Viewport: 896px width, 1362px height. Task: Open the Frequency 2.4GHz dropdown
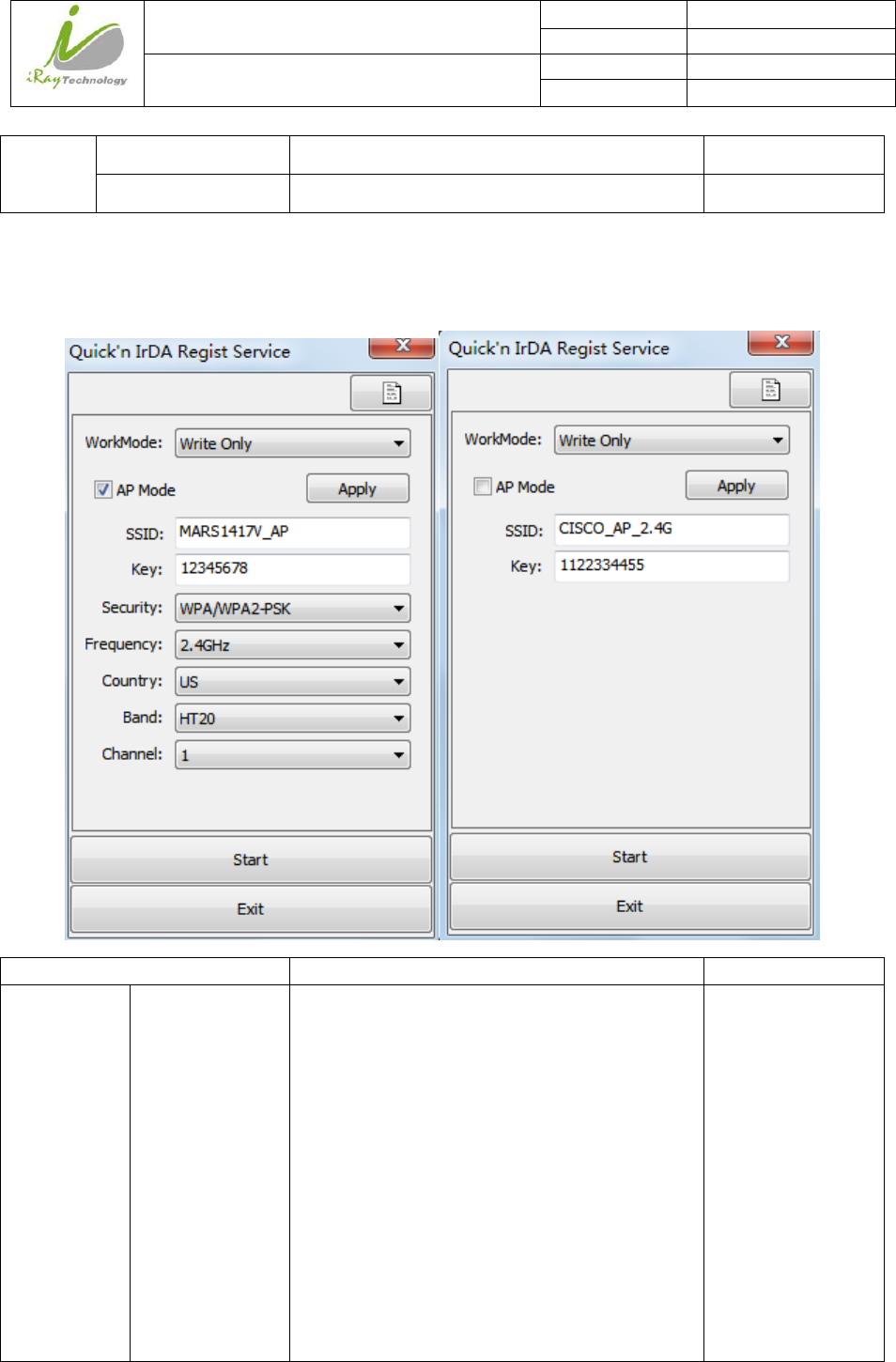click(x=293, y=645)
